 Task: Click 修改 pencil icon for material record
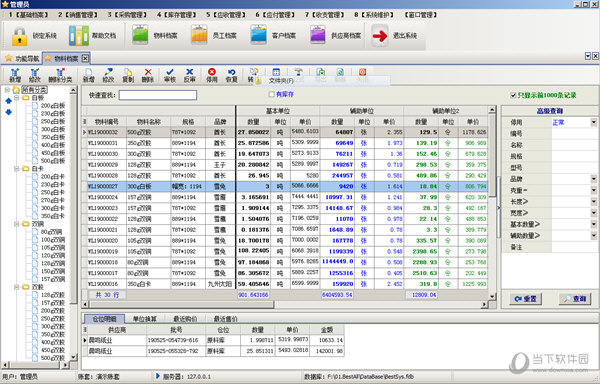tap(108, 72)
